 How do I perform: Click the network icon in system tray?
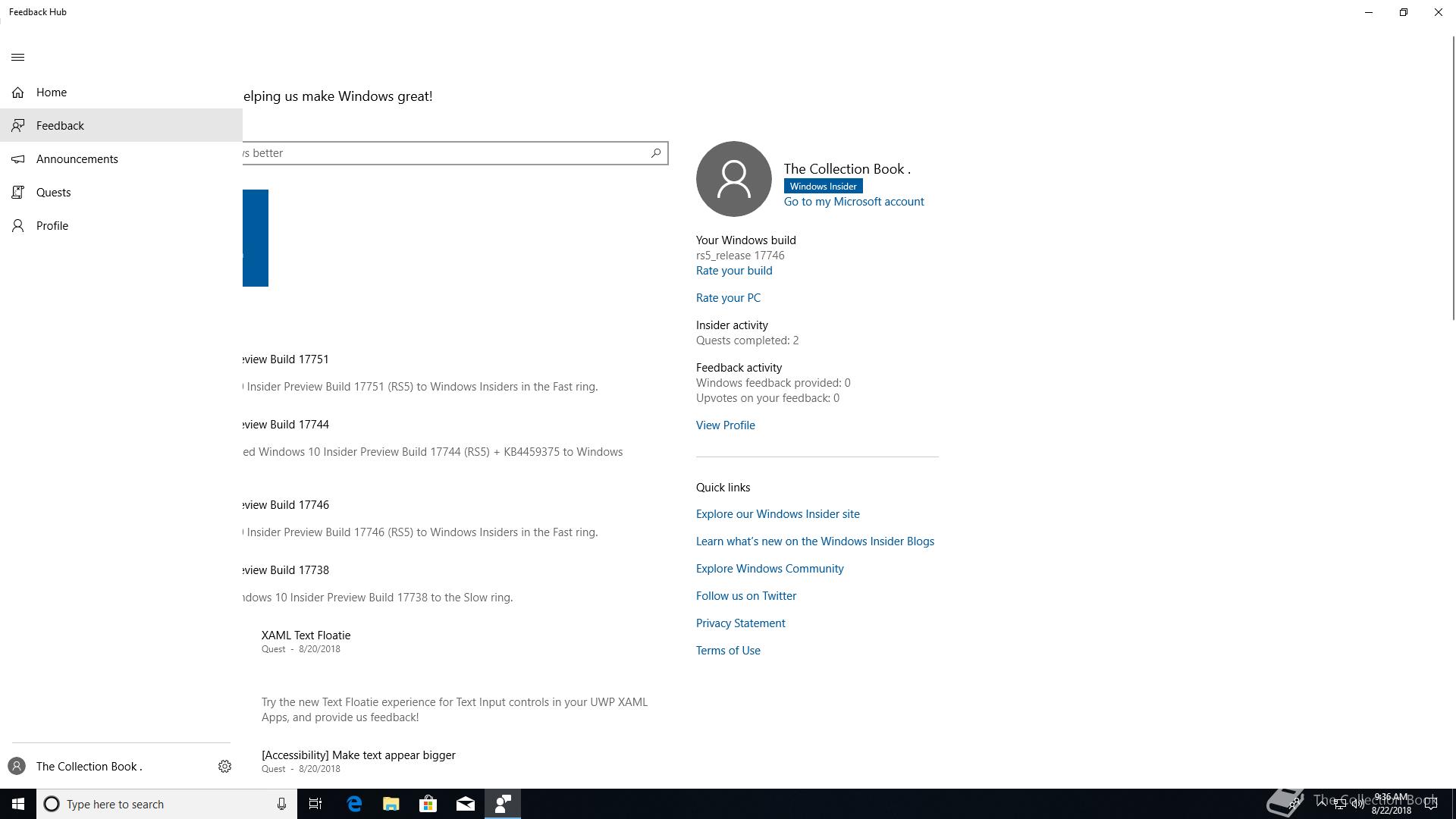1340,804
